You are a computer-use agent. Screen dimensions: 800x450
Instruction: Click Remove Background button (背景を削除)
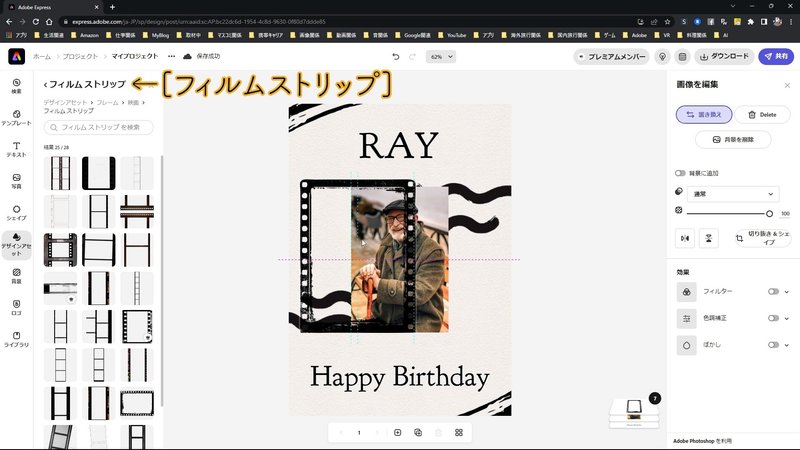(x=733, y=139)
